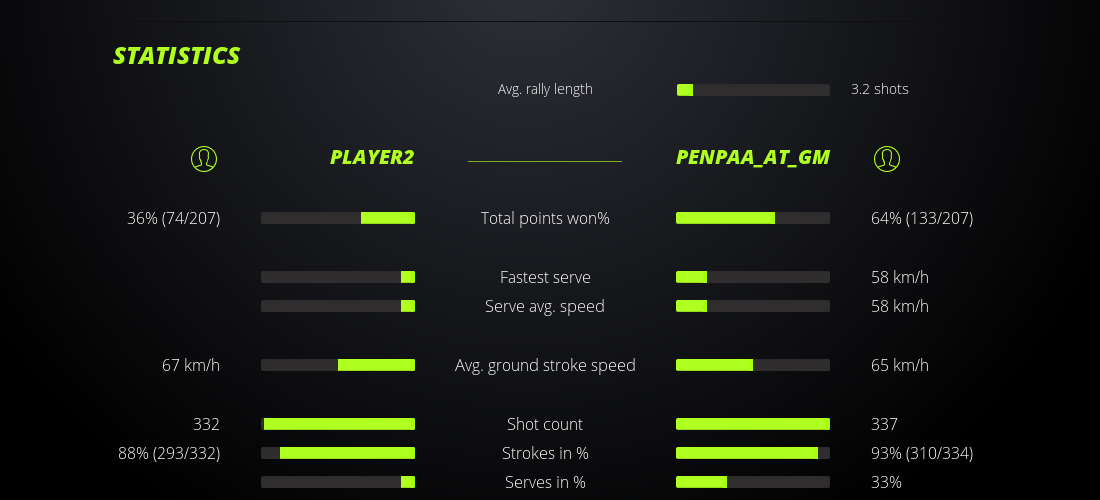Click PLAYER2's Shot count bar
This screenshot has width=1100, height=500.
[x=338, y=424]
